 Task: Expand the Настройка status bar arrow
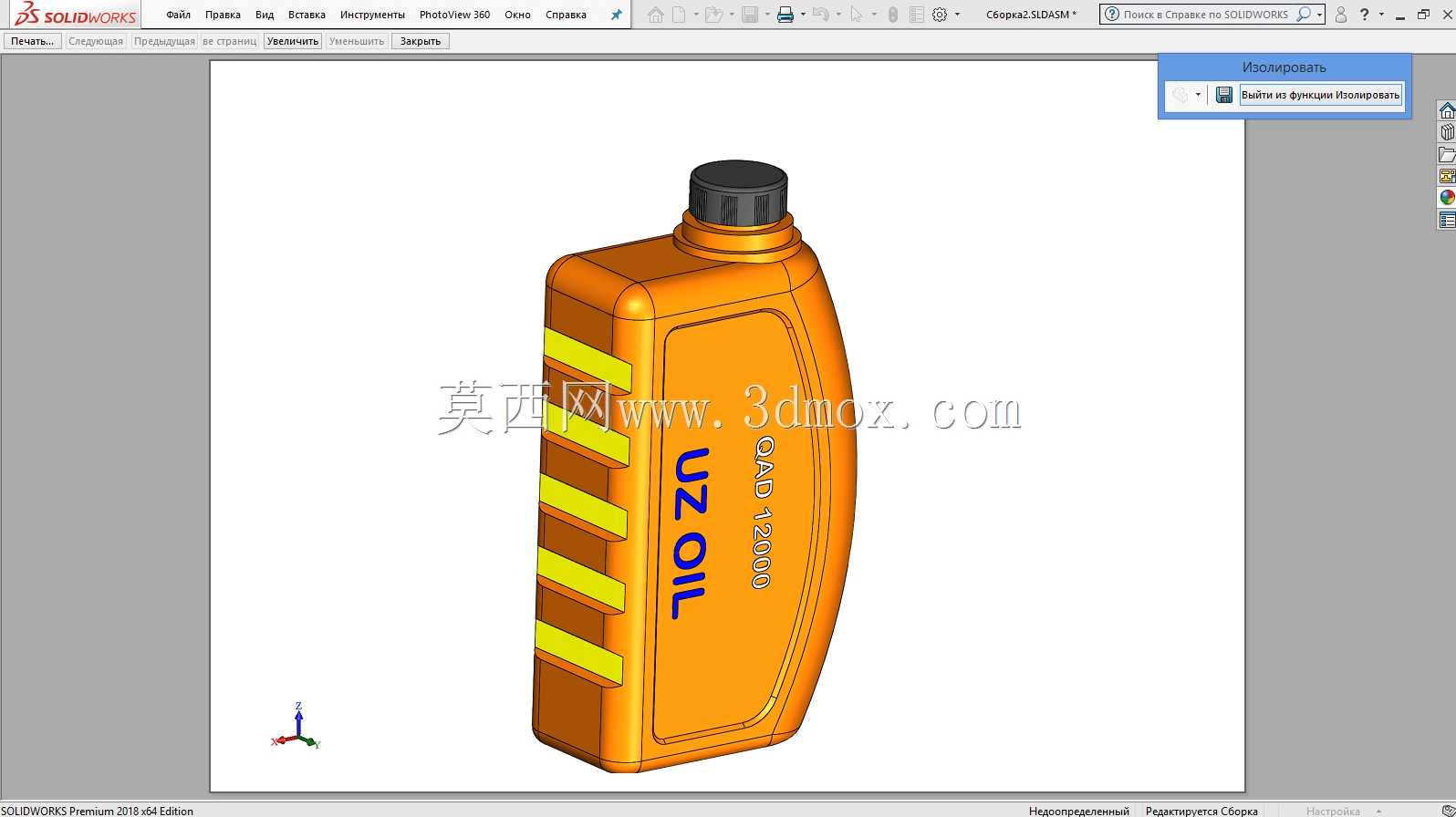(x=1378, y=811)
